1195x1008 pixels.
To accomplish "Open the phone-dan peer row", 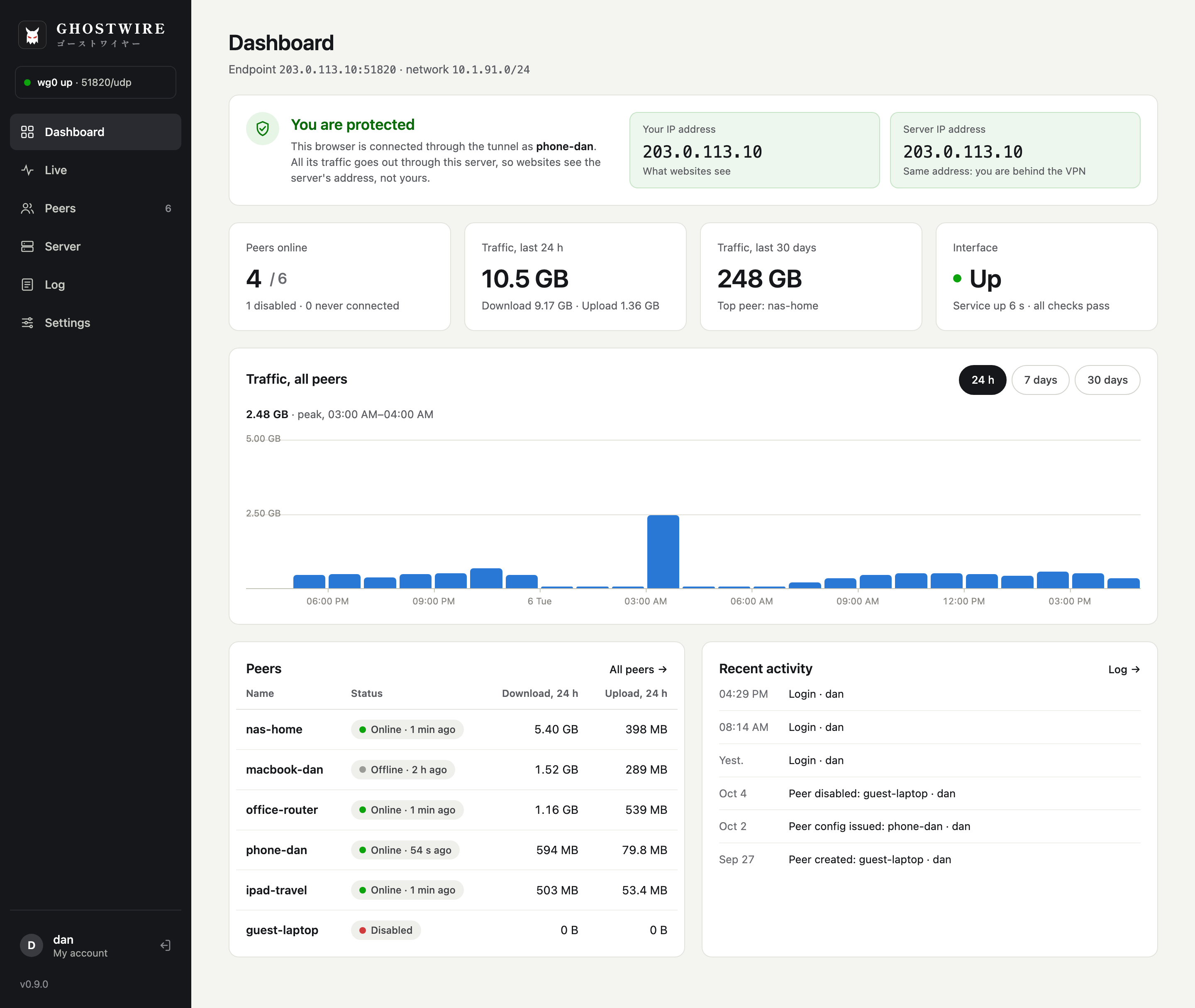I will pos(456,850).
